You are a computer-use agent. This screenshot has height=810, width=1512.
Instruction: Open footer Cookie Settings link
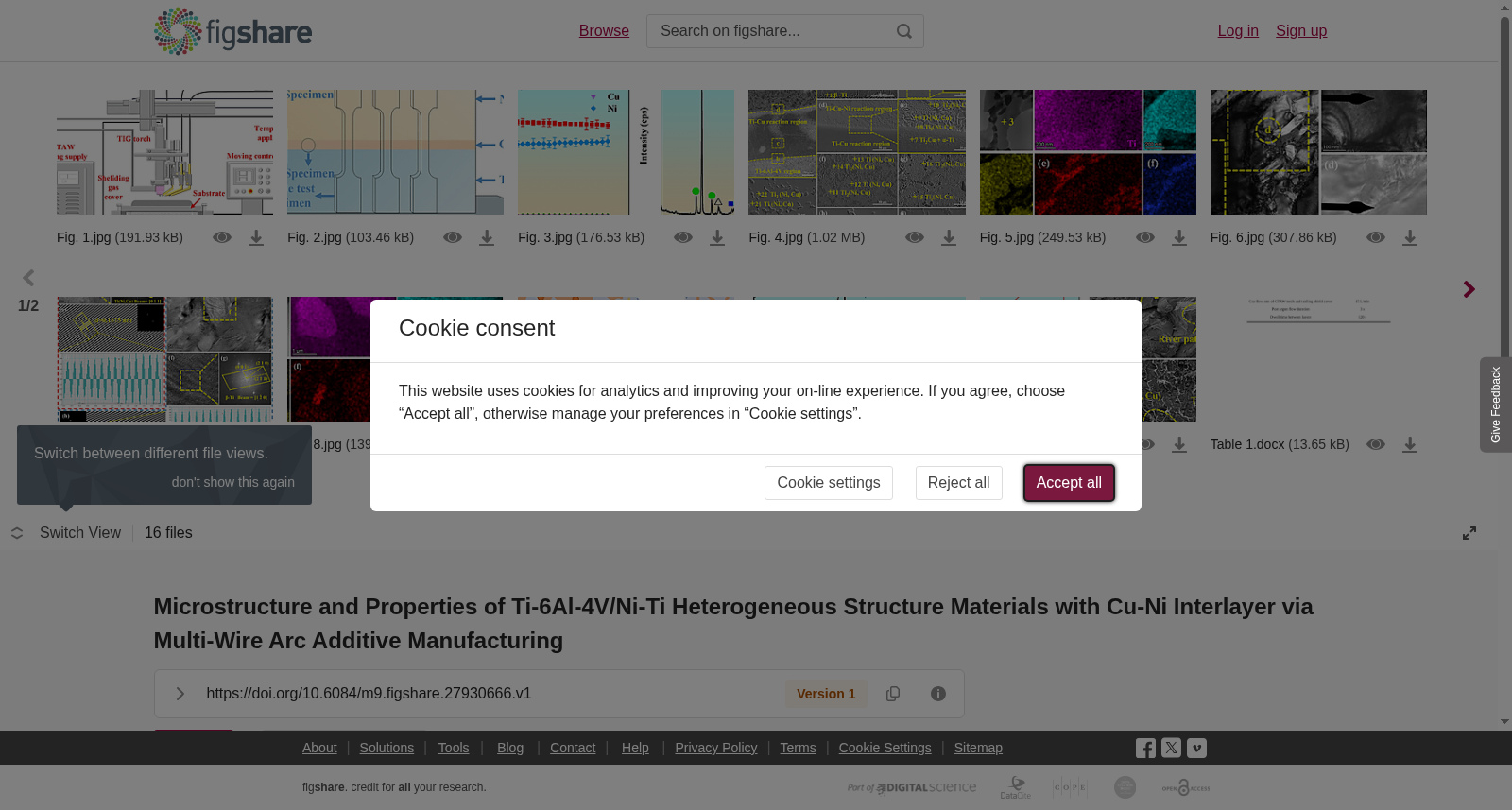[885, 748]
